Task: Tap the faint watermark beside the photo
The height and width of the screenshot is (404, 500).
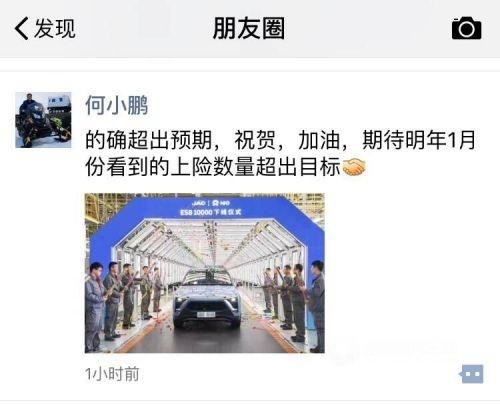Action: 395,351
